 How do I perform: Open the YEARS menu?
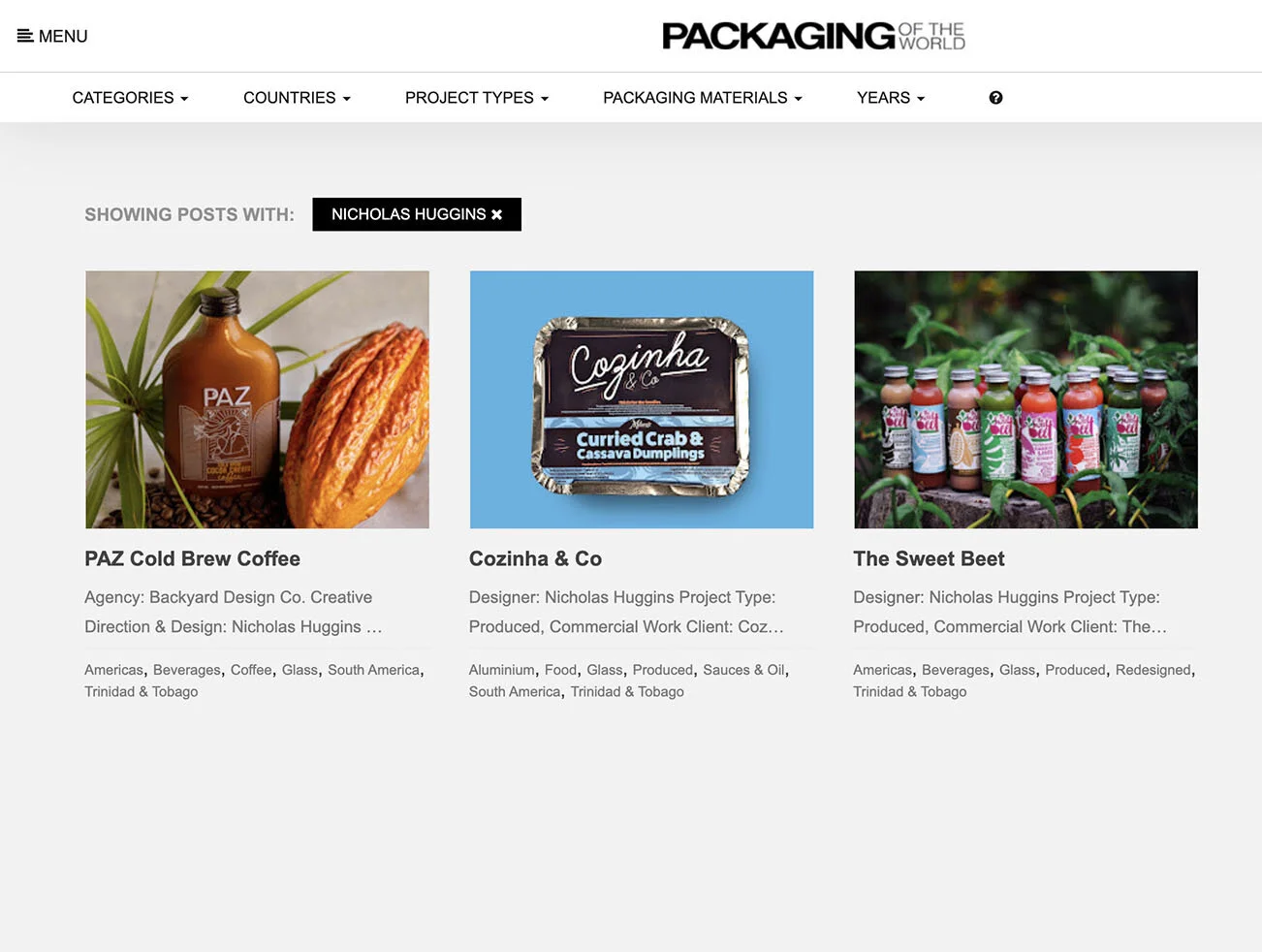pos(891,98)
